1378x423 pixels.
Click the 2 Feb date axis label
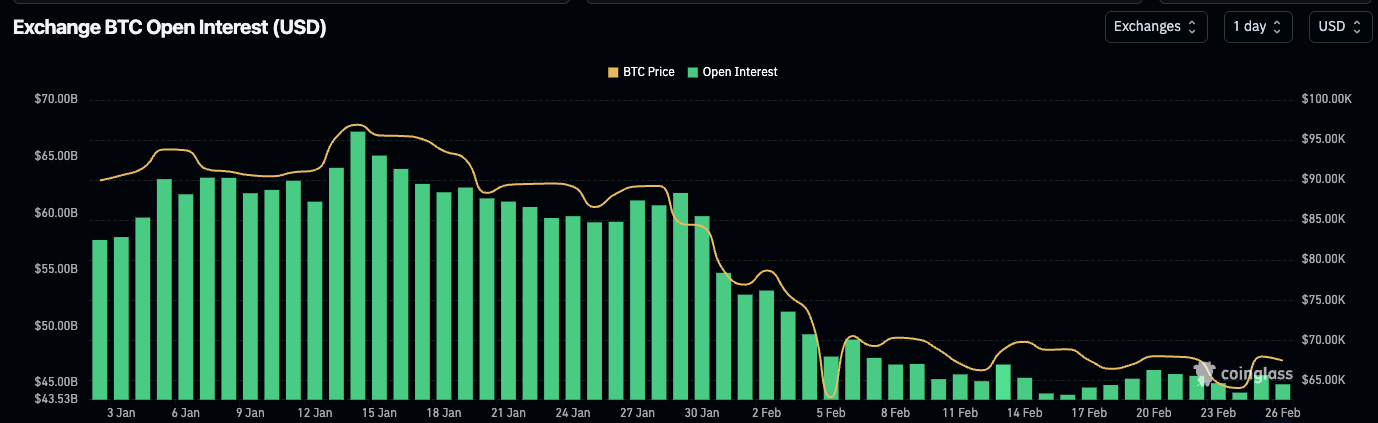pyautogui.click(x=766, y=412)
